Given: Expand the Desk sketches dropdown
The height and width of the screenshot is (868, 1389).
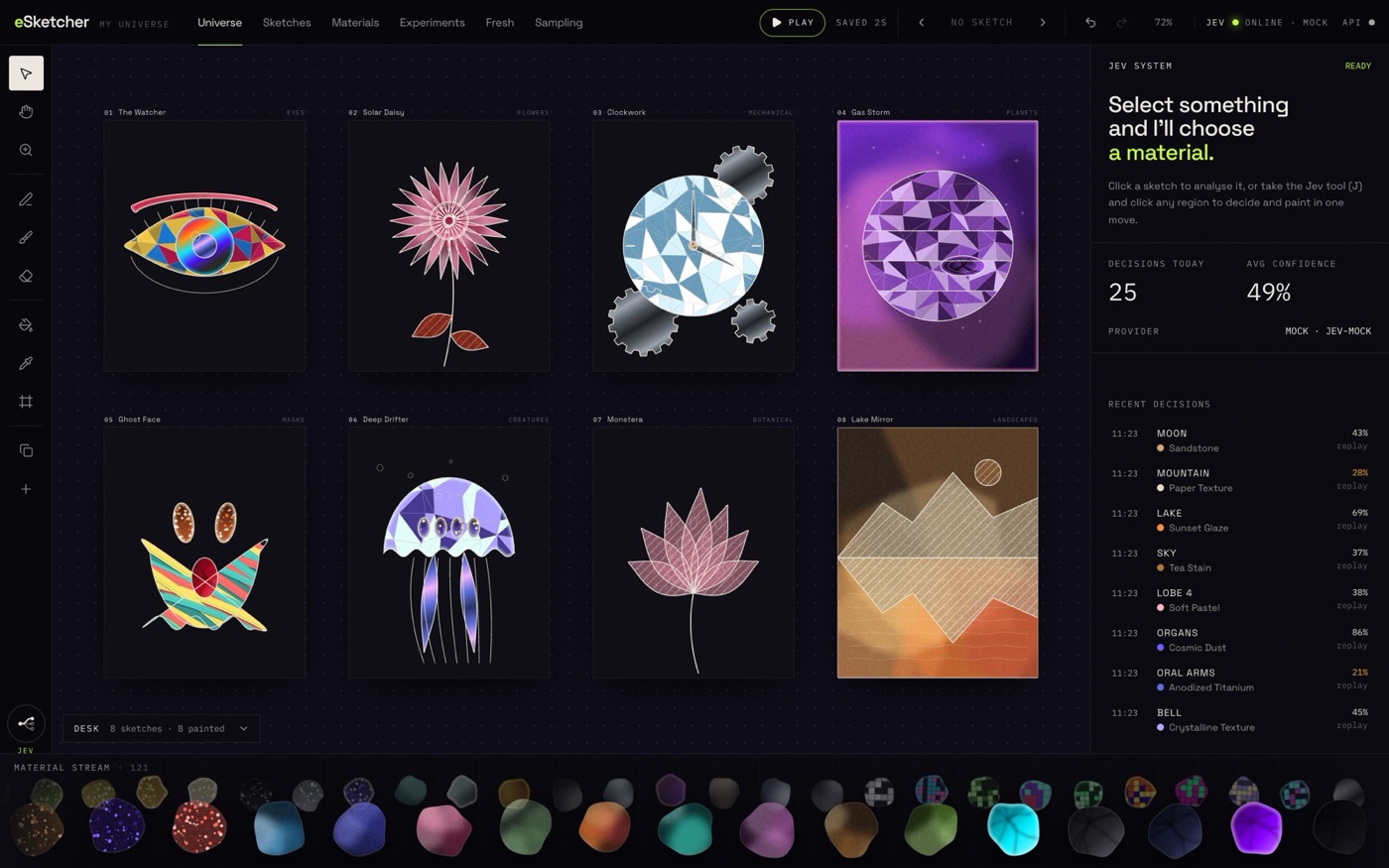Looking at the screenshot, I should click(162, 728).
